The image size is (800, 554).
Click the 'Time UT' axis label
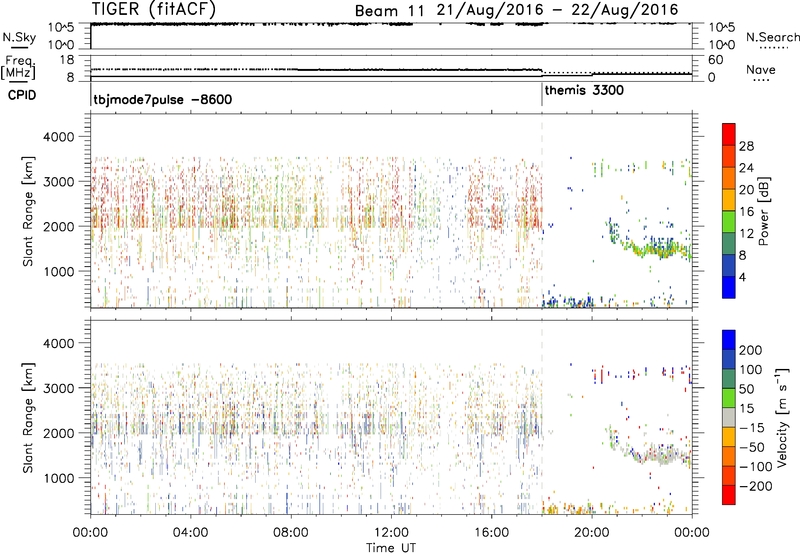(x=391, y=548)
